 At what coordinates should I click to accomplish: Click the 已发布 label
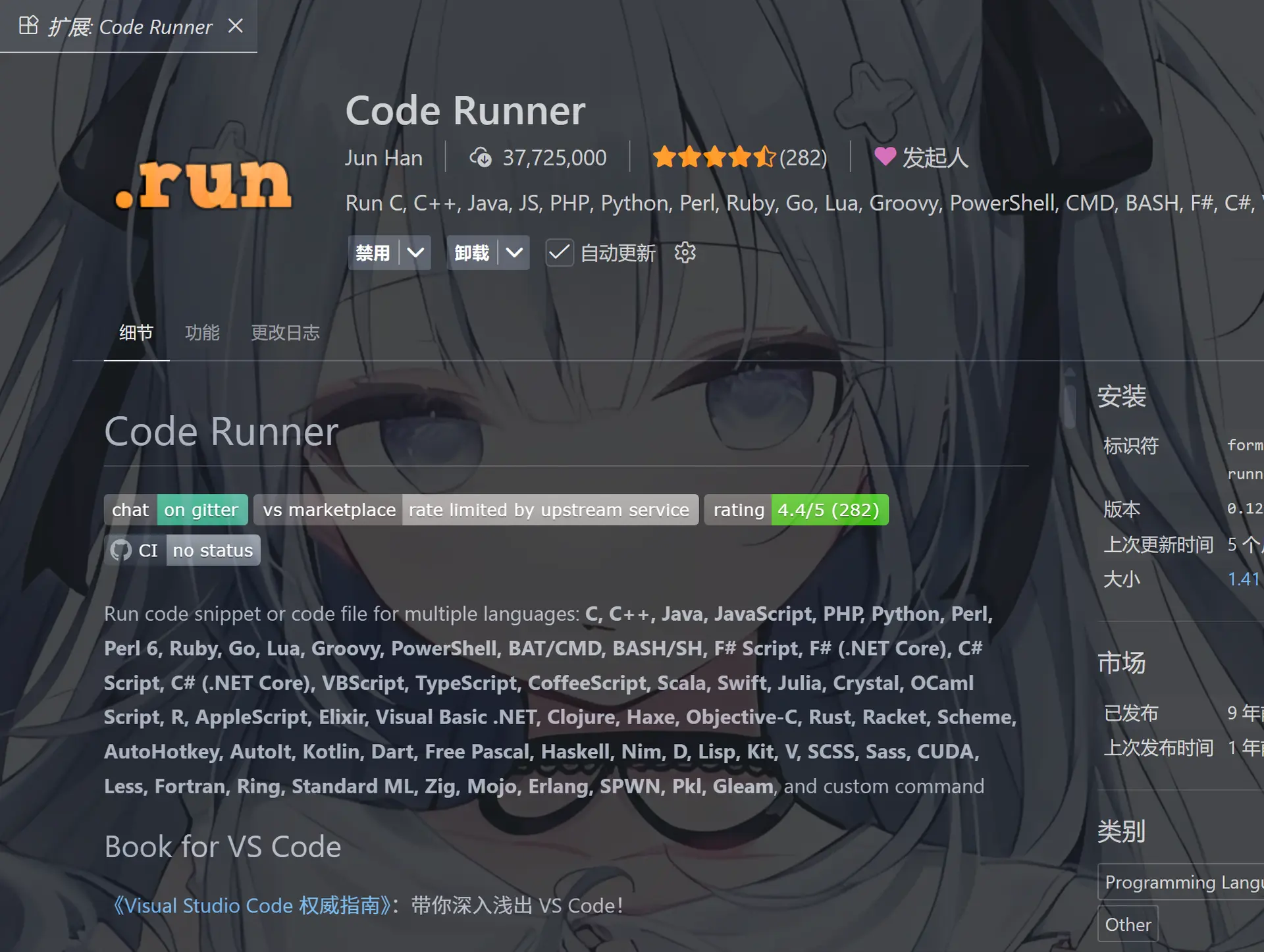click(1131, 712)
